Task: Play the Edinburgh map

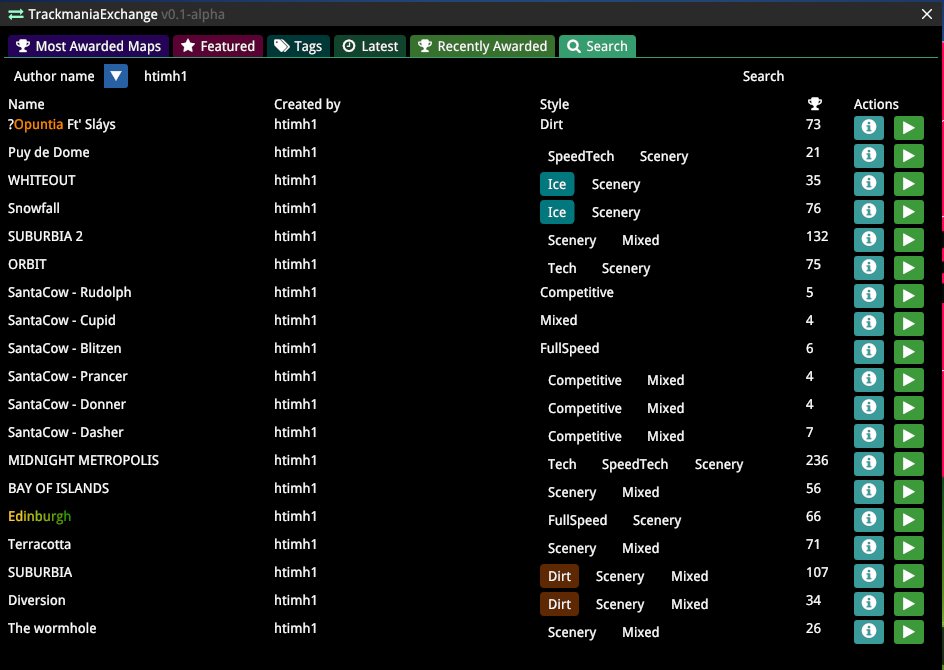Action: tap(910, 520)
